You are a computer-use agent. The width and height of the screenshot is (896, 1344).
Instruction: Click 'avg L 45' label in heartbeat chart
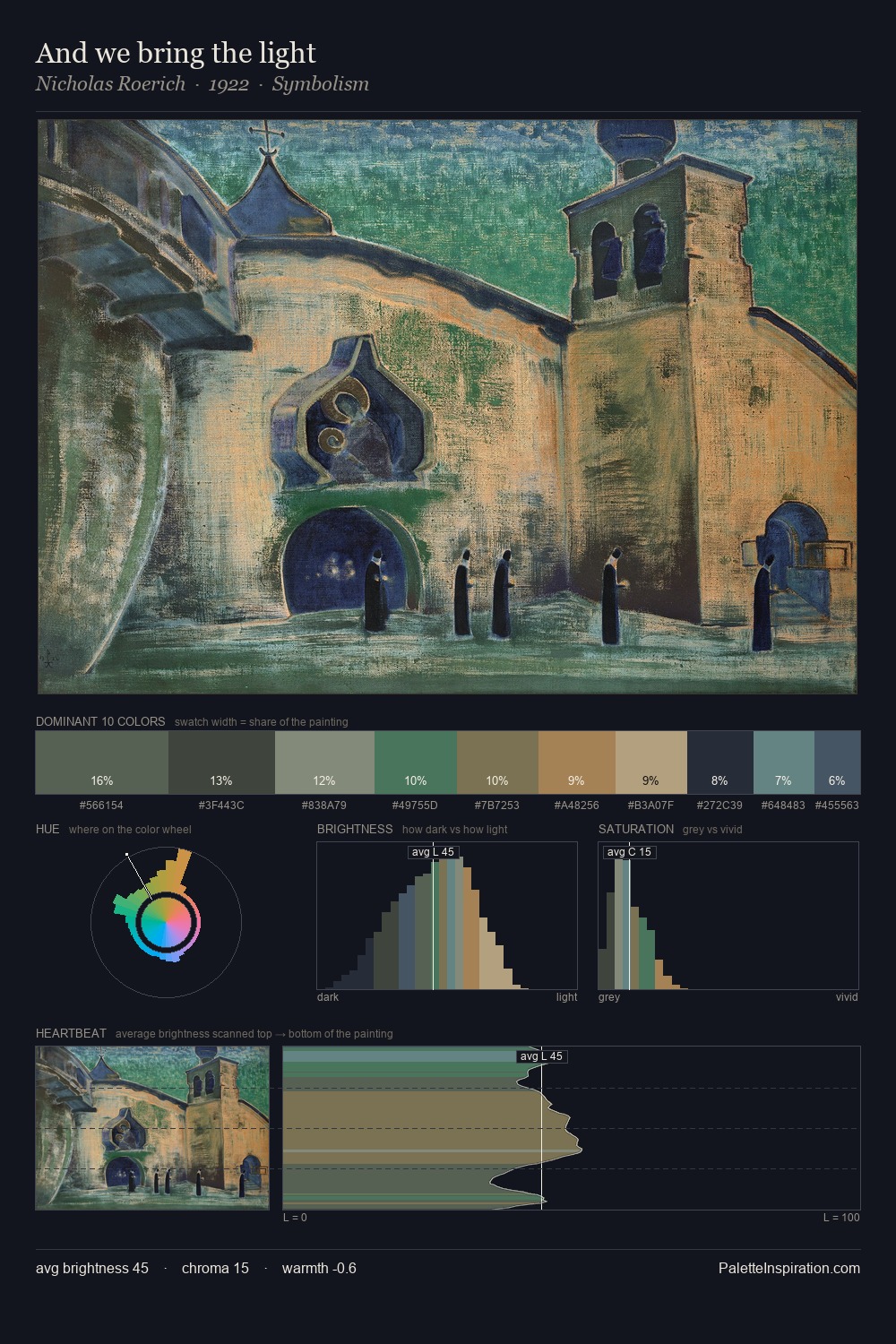[541, 1056]
